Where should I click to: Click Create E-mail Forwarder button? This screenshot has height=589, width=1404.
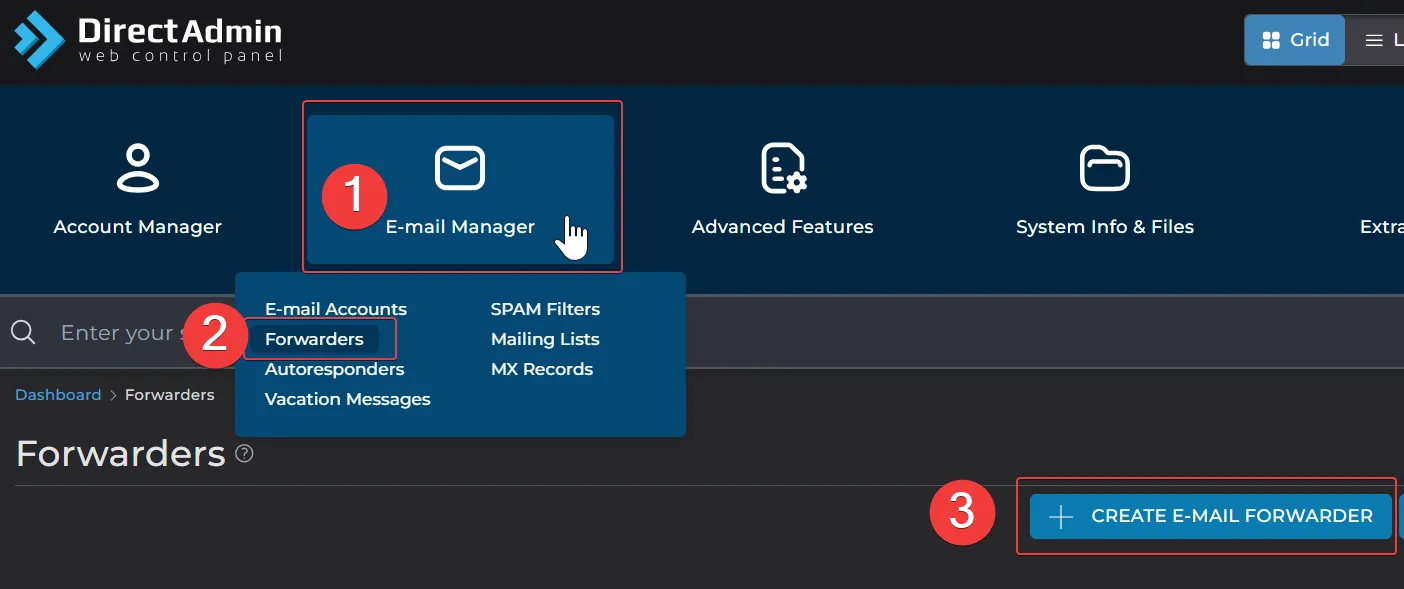click(1211, 516)
